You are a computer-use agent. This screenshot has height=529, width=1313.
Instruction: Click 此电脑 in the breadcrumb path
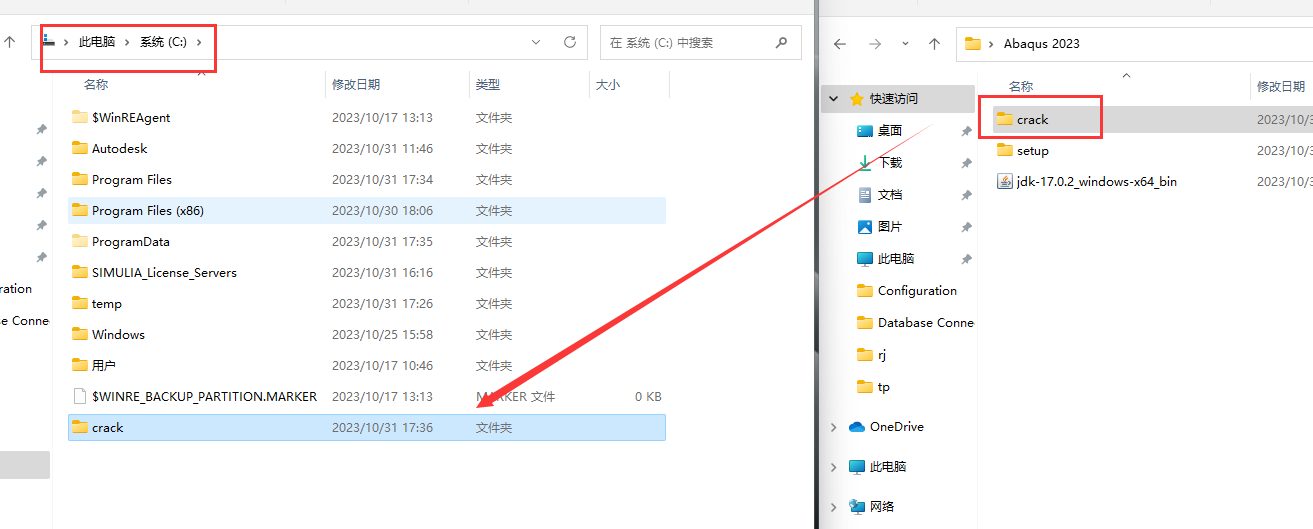[97, 42]
